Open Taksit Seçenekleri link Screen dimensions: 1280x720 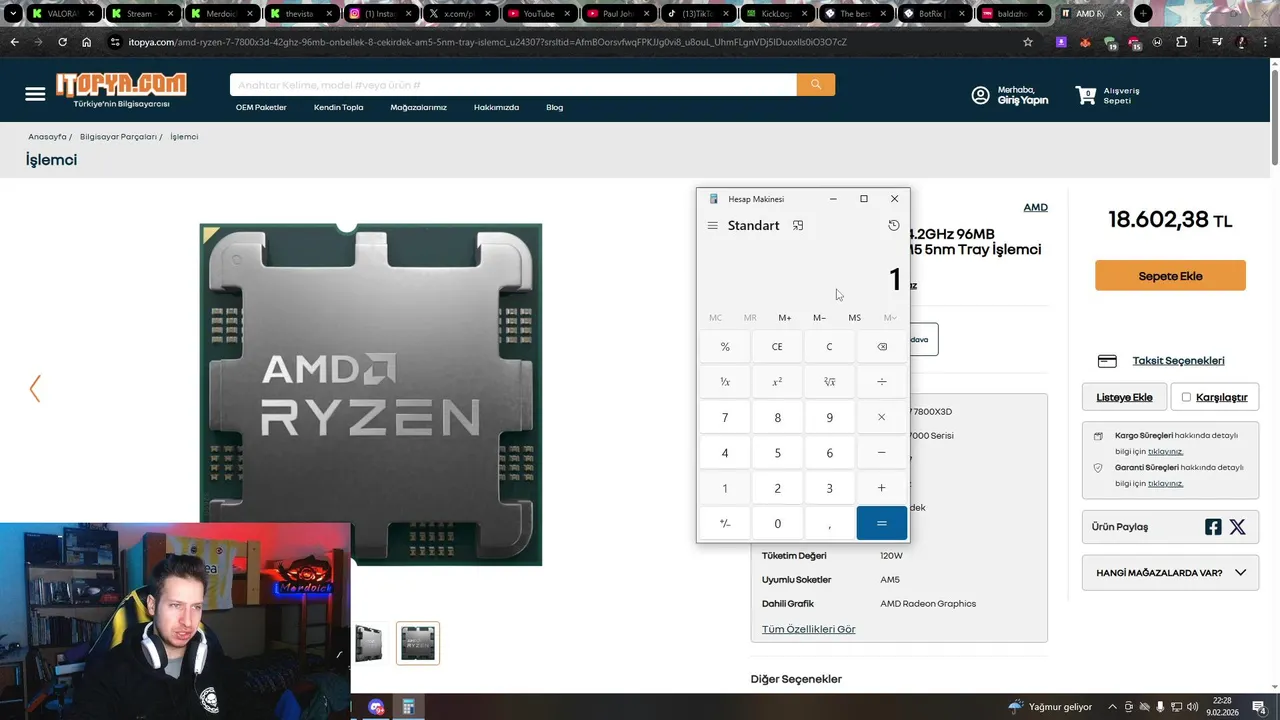[1178, 361]
